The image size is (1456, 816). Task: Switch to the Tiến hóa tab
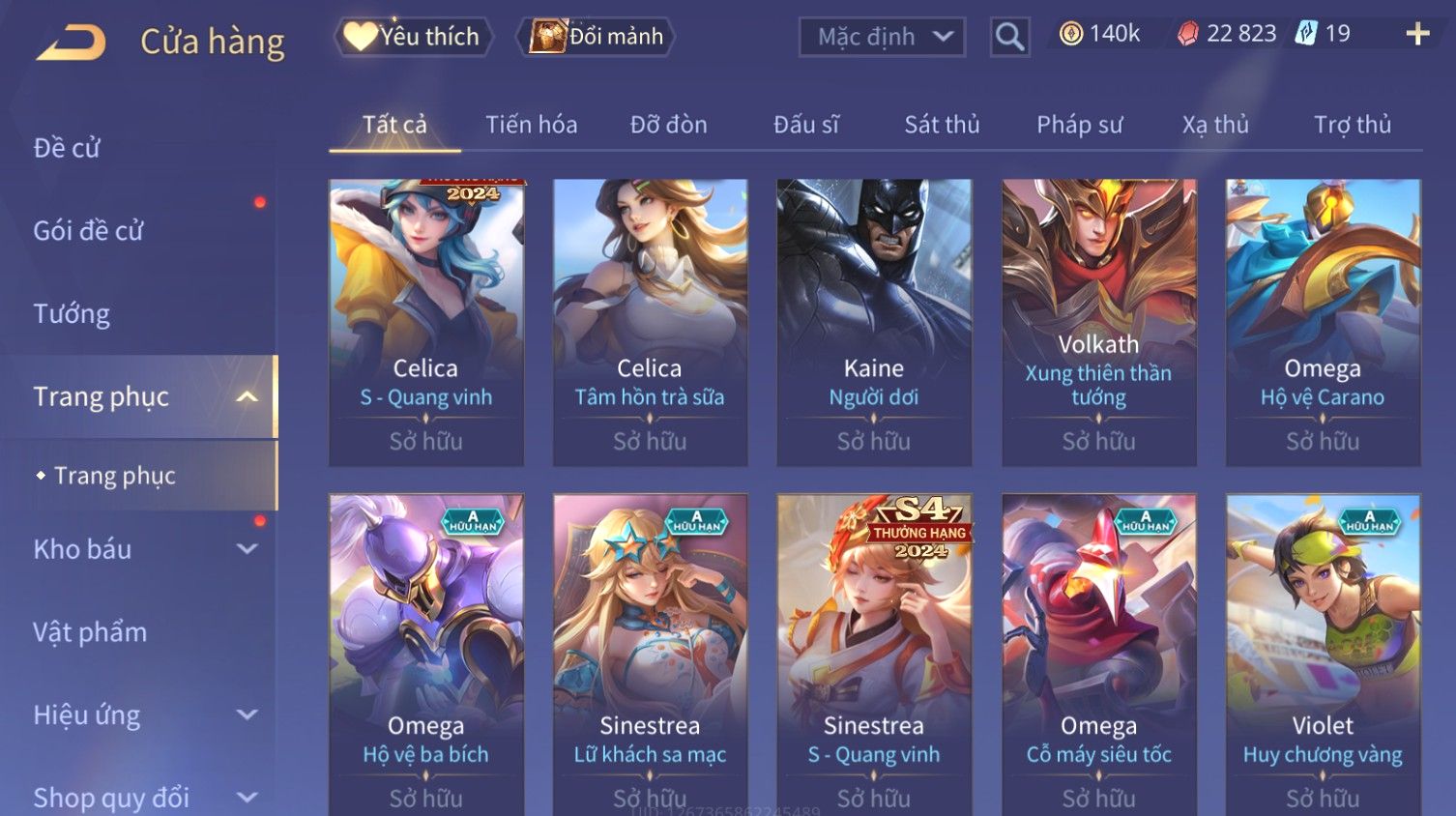point(531,125)
